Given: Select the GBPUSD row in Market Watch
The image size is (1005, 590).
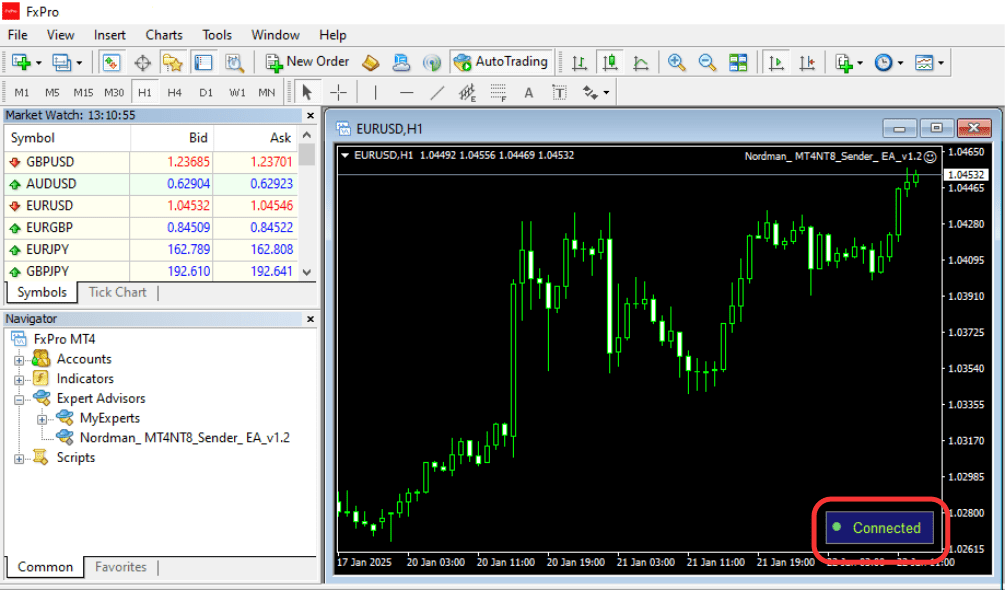Looking at the screenshot, I should pyautogui.click(x=151, y=162).
